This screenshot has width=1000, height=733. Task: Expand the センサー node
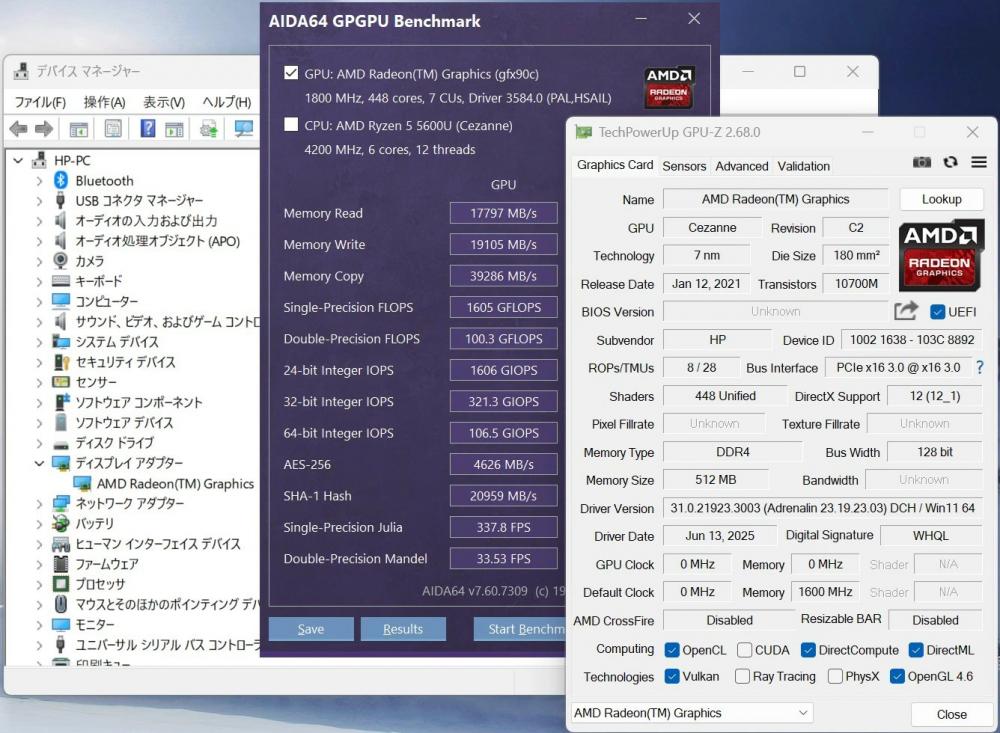(40, 383)
